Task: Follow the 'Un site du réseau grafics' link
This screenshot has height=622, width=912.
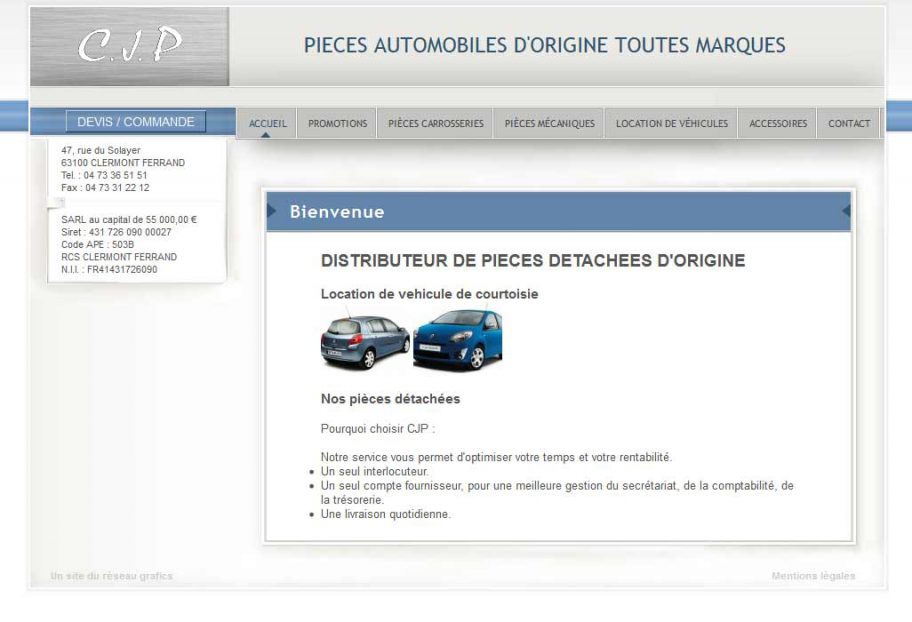Action: click(111, 576)
